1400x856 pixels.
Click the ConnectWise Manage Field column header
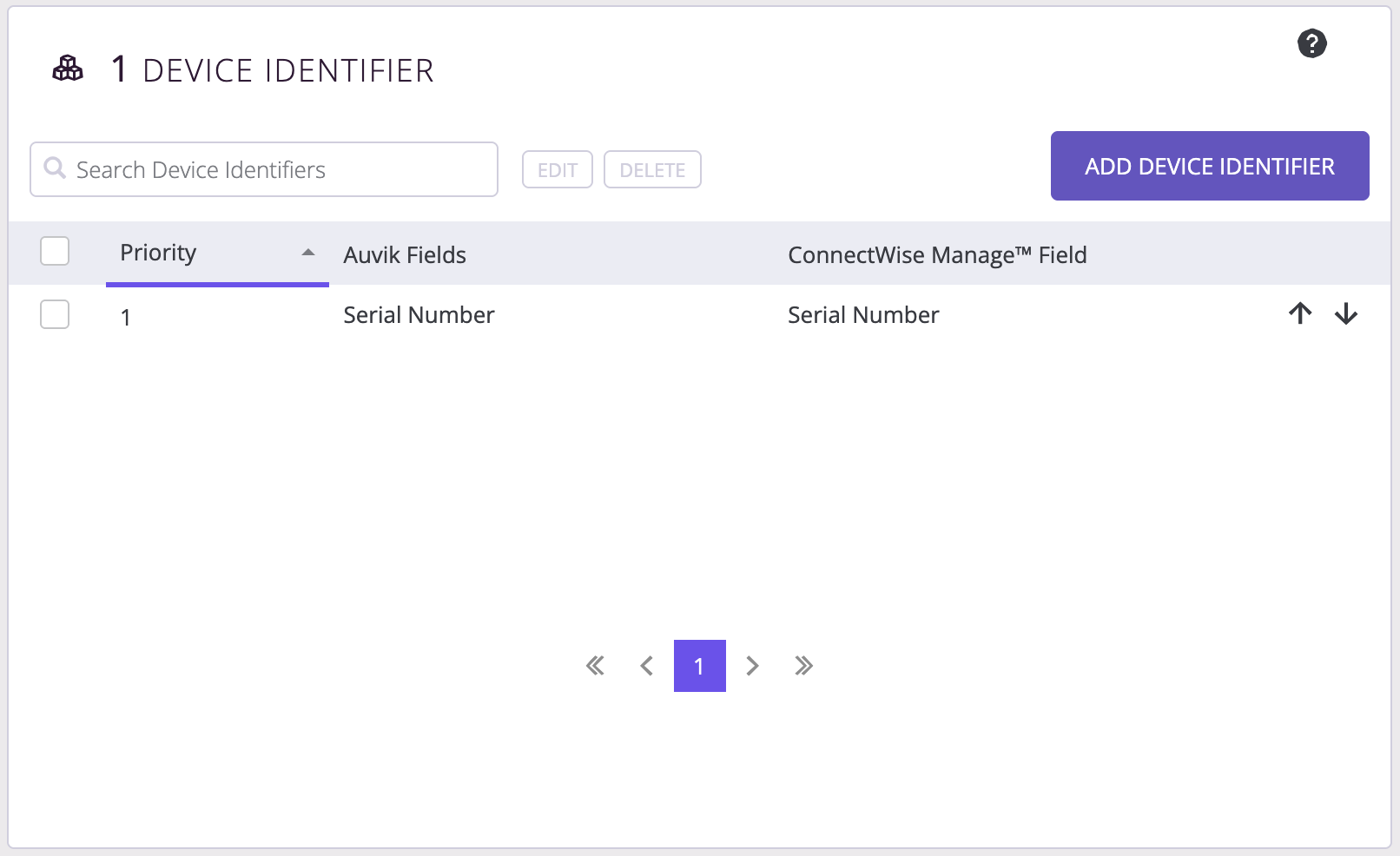point(937,254)
